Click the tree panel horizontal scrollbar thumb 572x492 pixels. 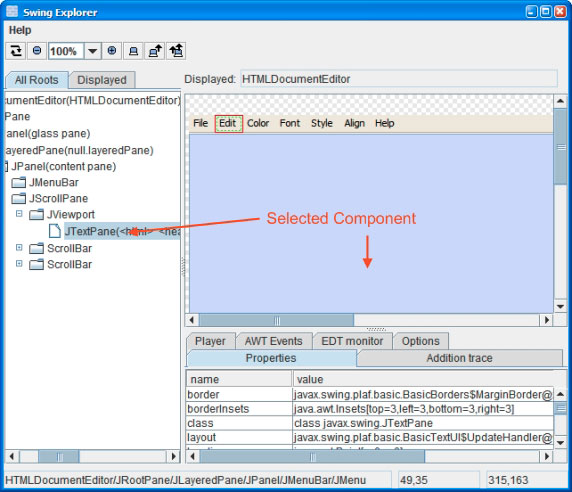(x=59, y=456)
